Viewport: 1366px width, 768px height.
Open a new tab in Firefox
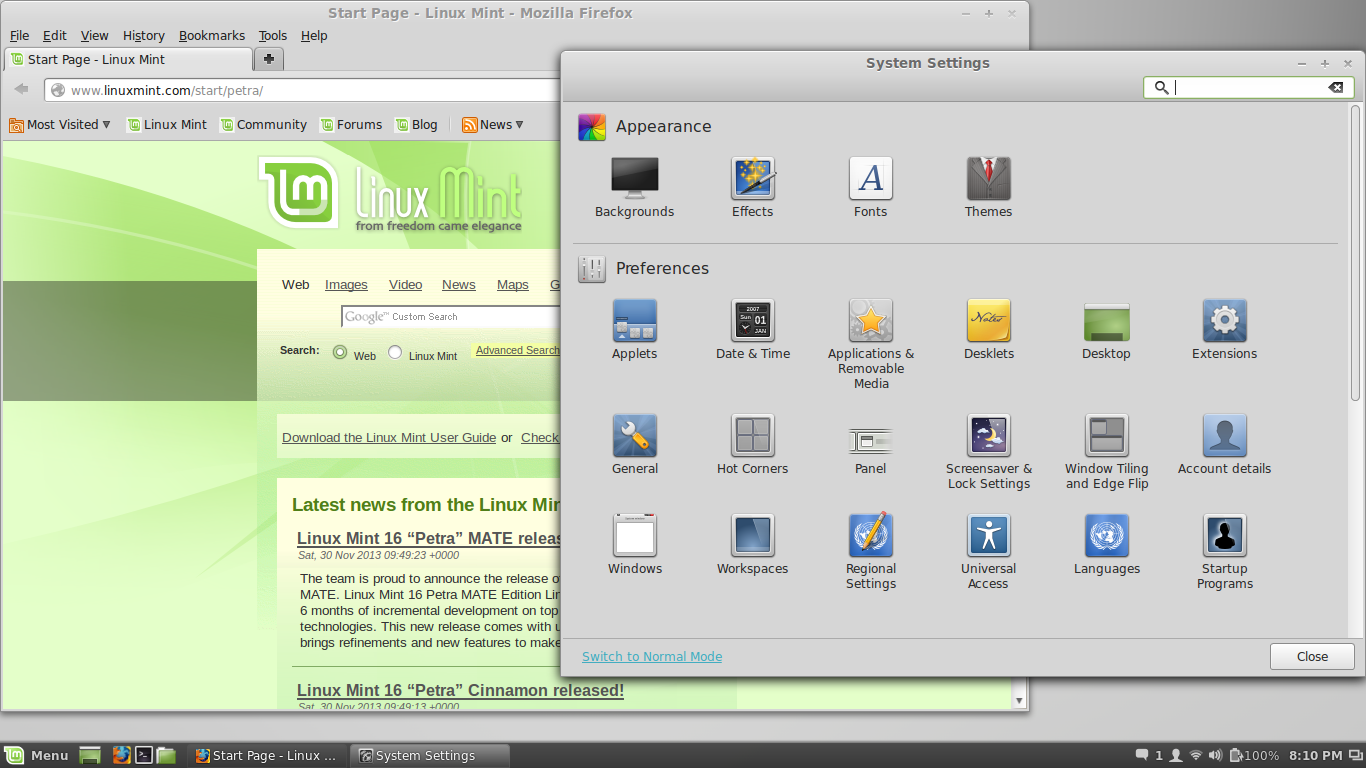tap(269, 60)
